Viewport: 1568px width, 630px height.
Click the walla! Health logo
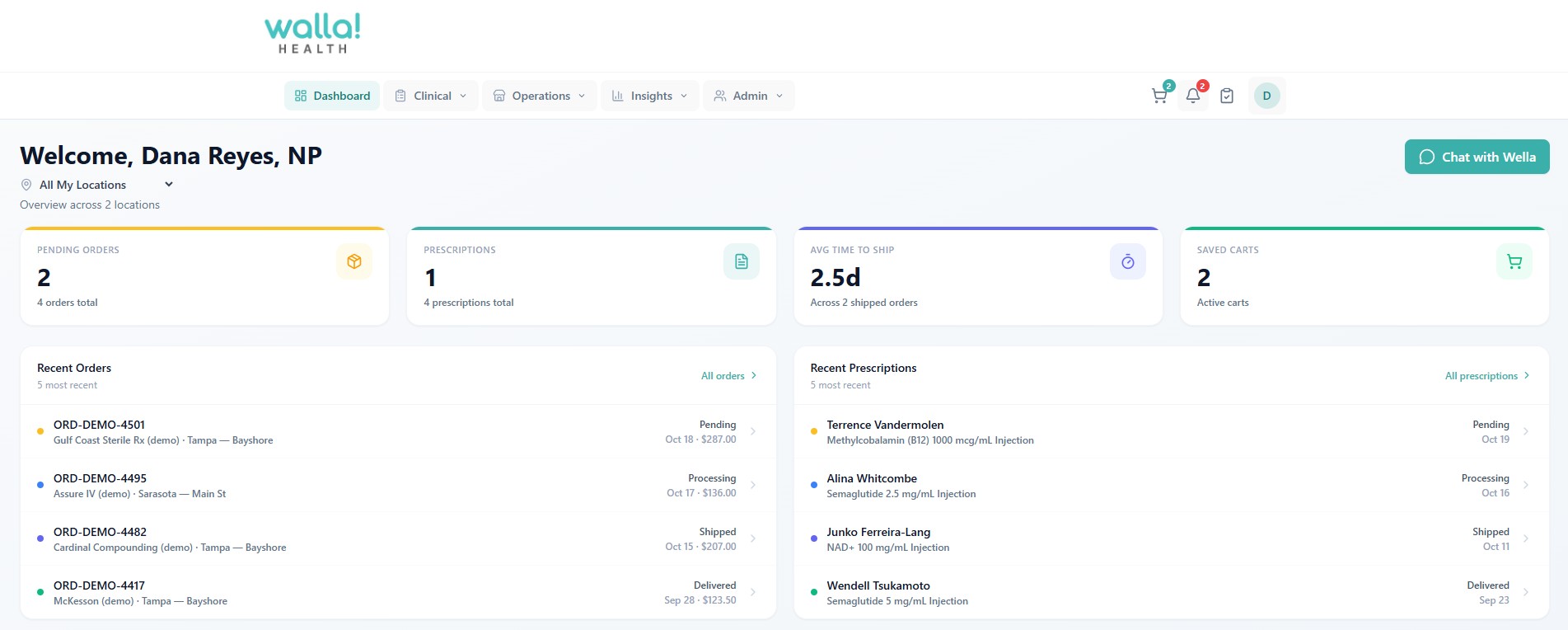(313, 34)
